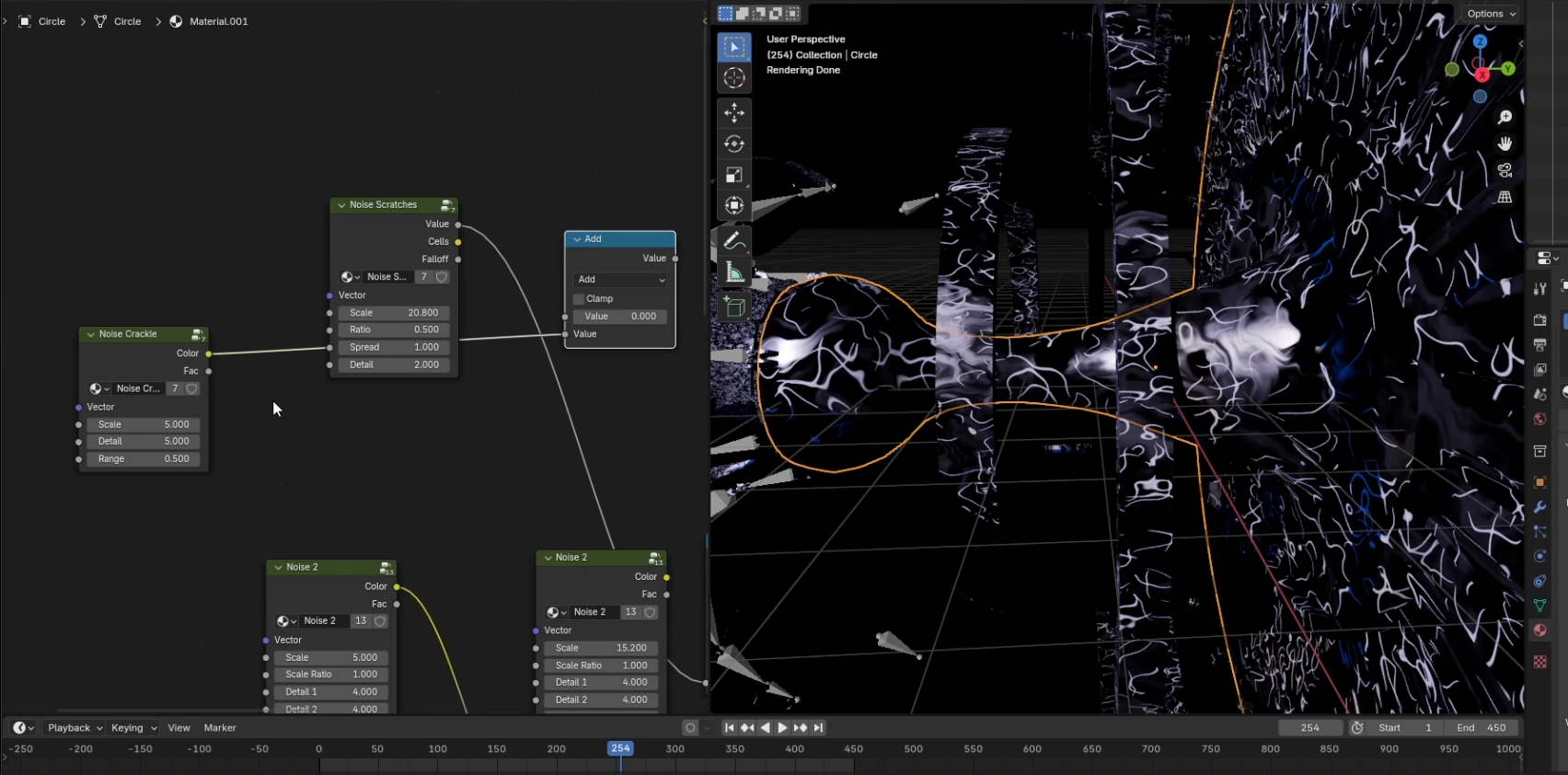Open the timeline editor type dropdown
The image size is (1568, 775).
(23, 728)
